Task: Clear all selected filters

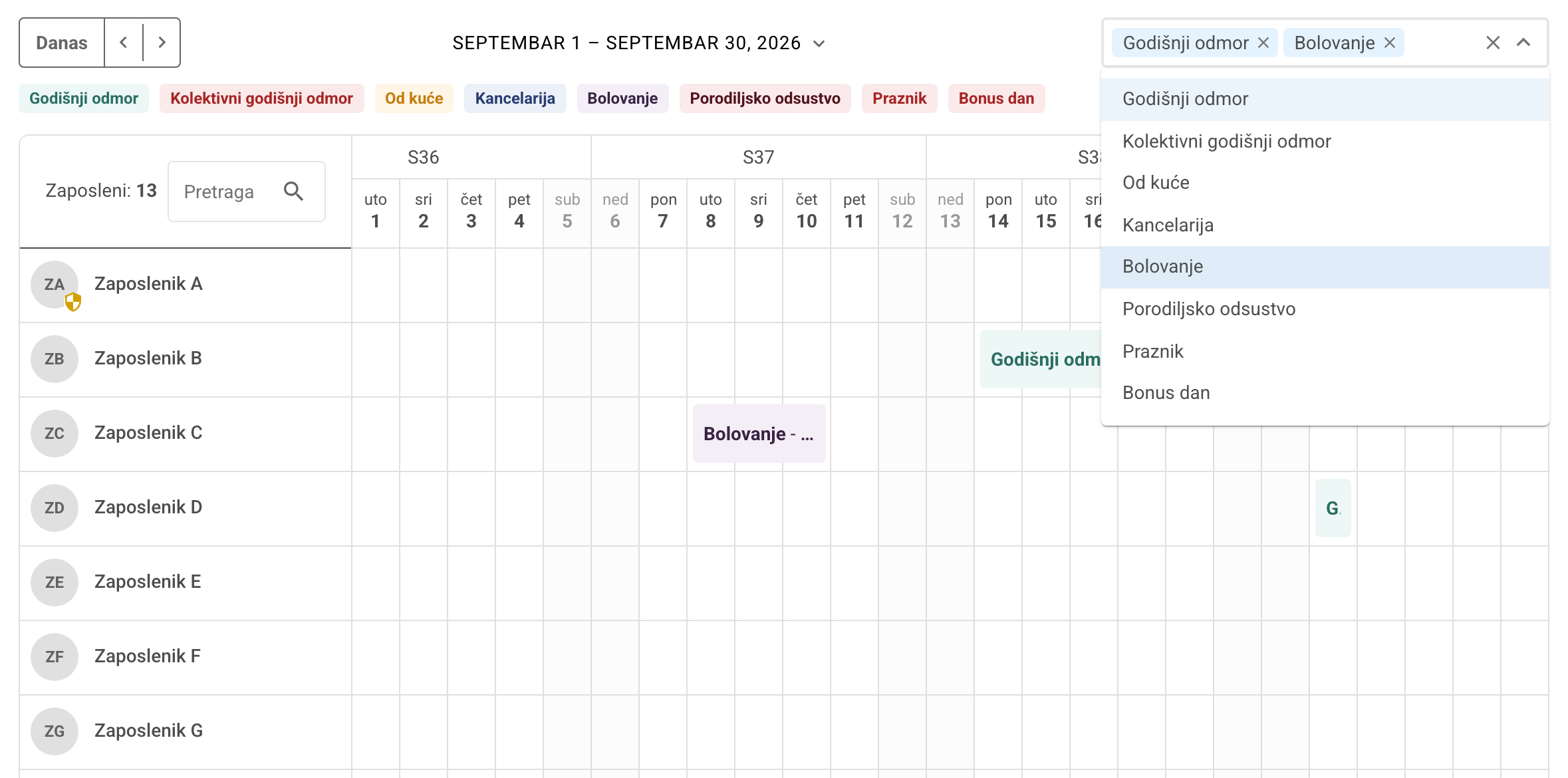Action: [1493, 43]
